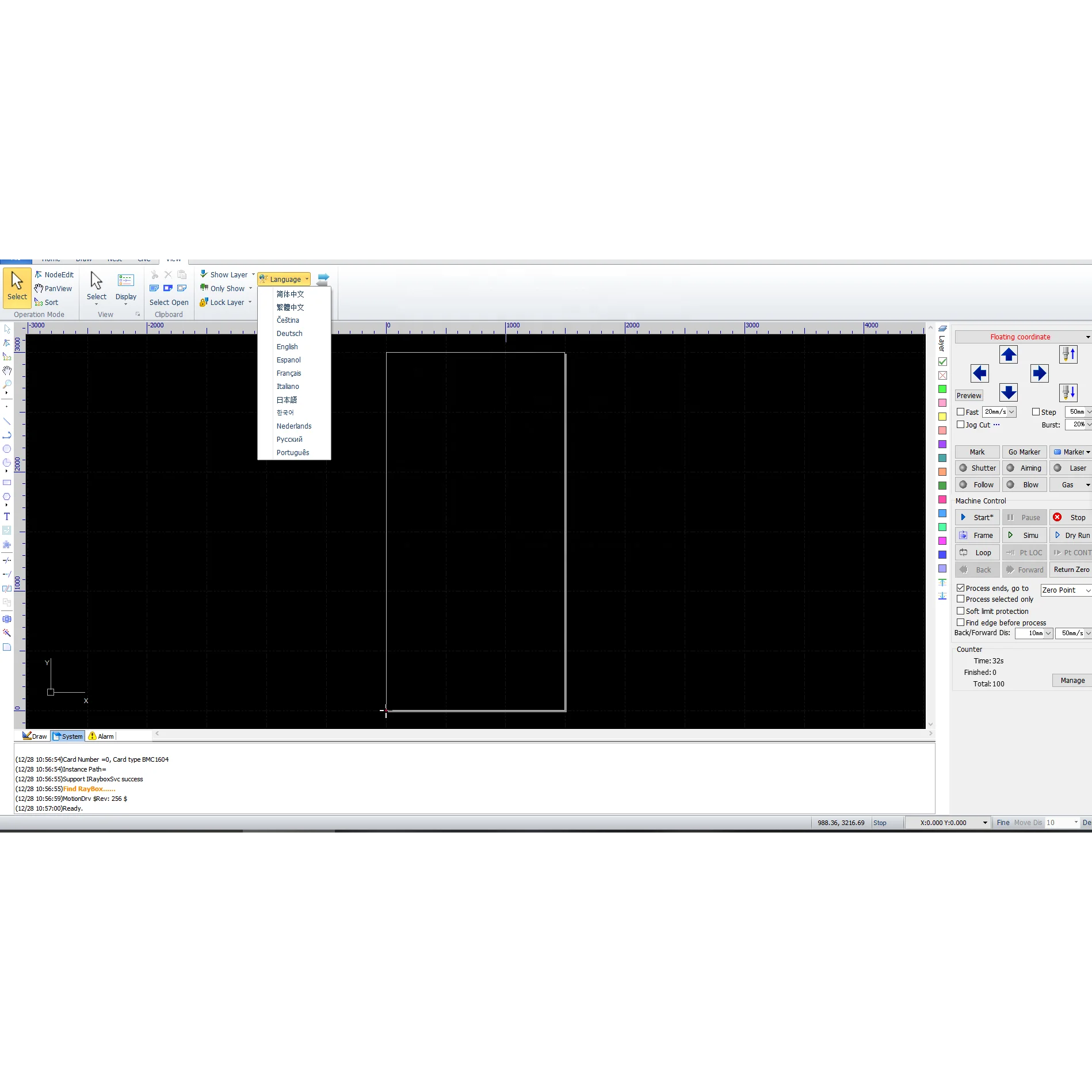Switch to the Alarm tab
The height and width of the screenshot is (1092, 1092).
coord(101,736)
